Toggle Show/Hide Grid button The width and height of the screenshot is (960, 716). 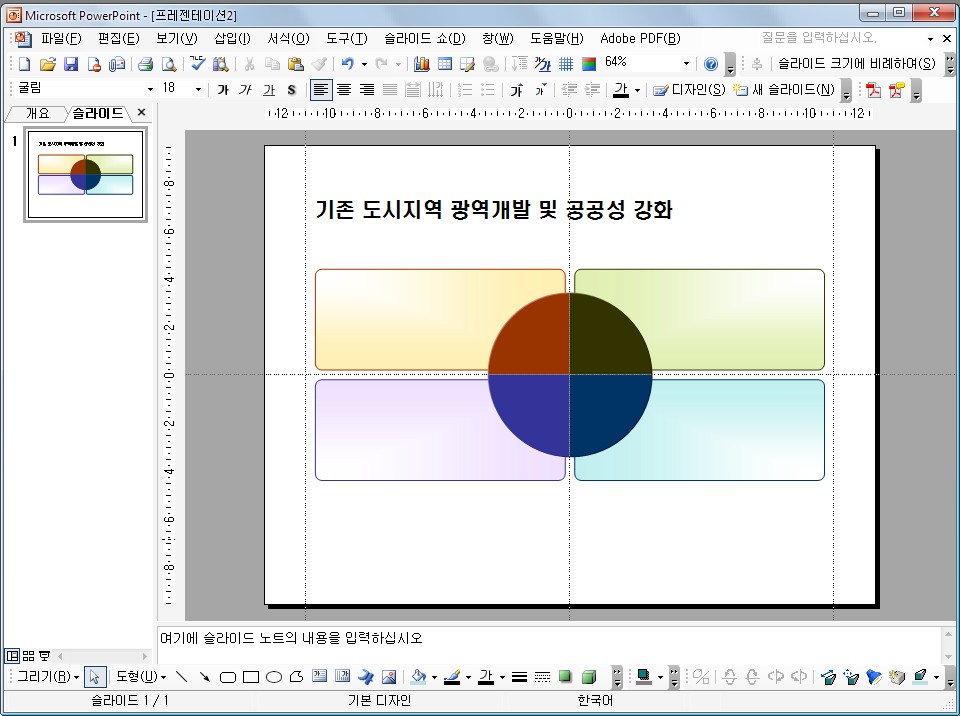(x=566, y=64)
